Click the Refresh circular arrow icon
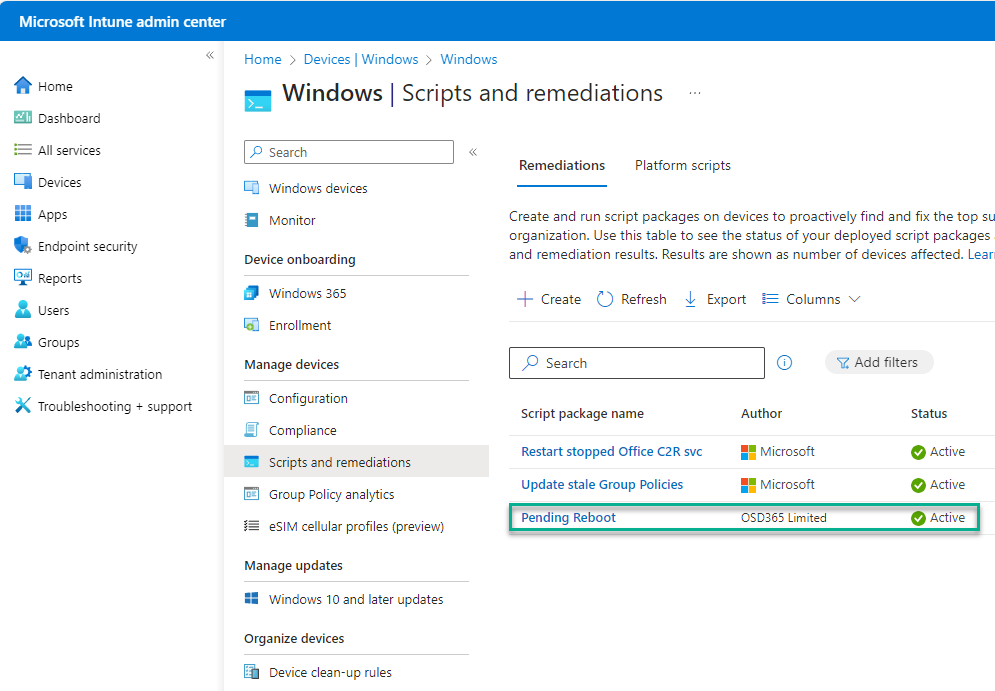Image resolution: width=995 pixels, height=691 pixels. pyautogui.click(x=605, y=299)
